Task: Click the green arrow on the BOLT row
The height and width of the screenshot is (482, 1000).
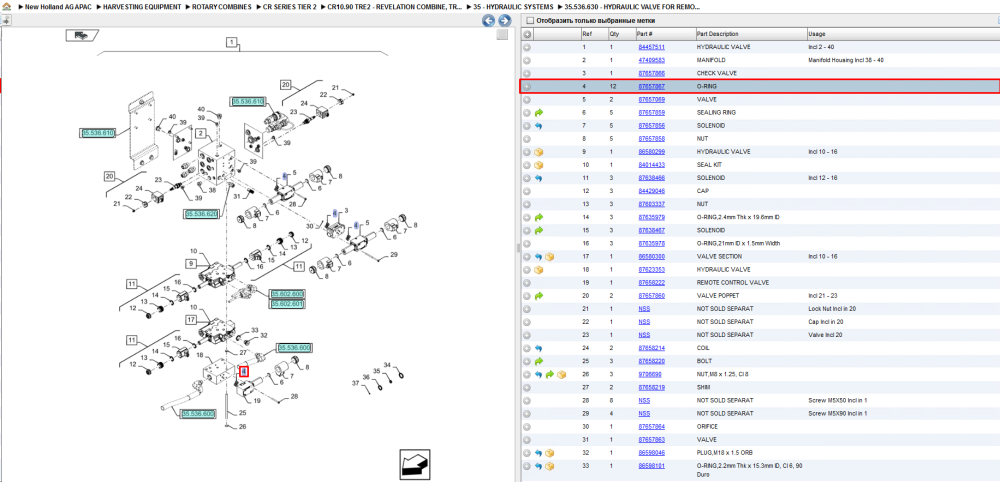Action: pyautogui.click(x=539, y=361)
